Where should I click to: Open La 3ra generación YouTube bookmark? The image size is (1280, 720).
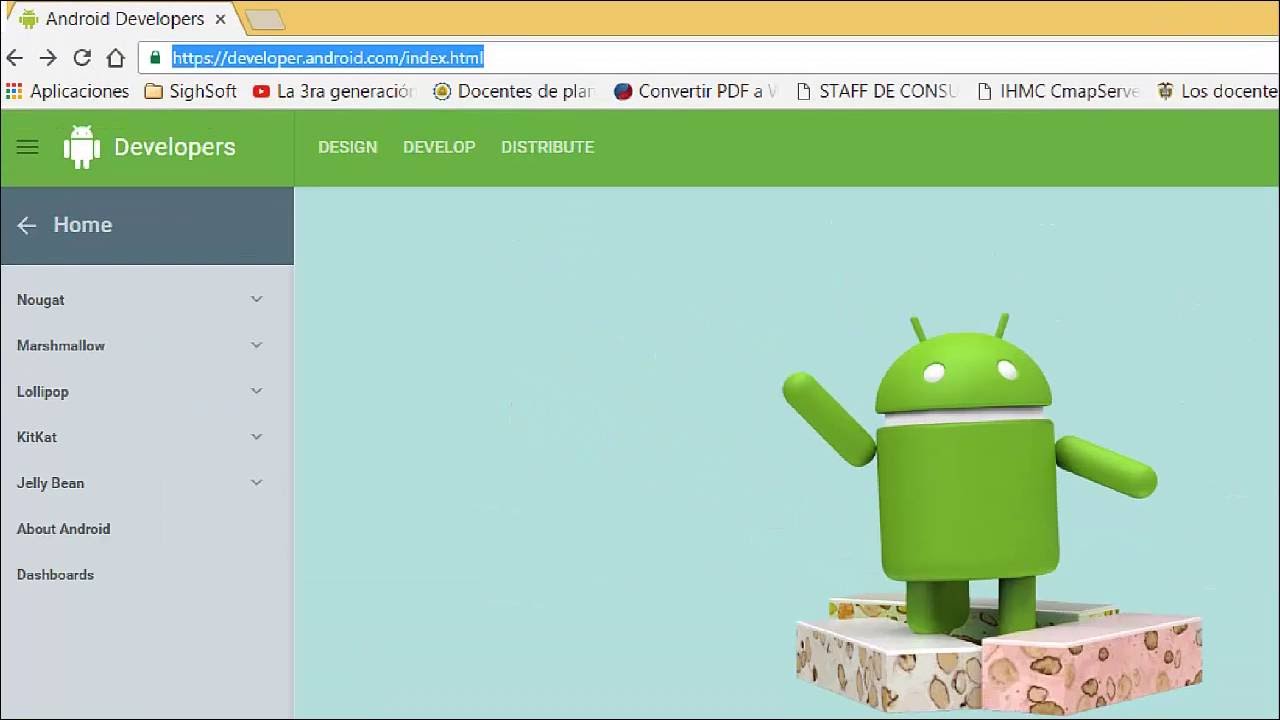point(333,91)
